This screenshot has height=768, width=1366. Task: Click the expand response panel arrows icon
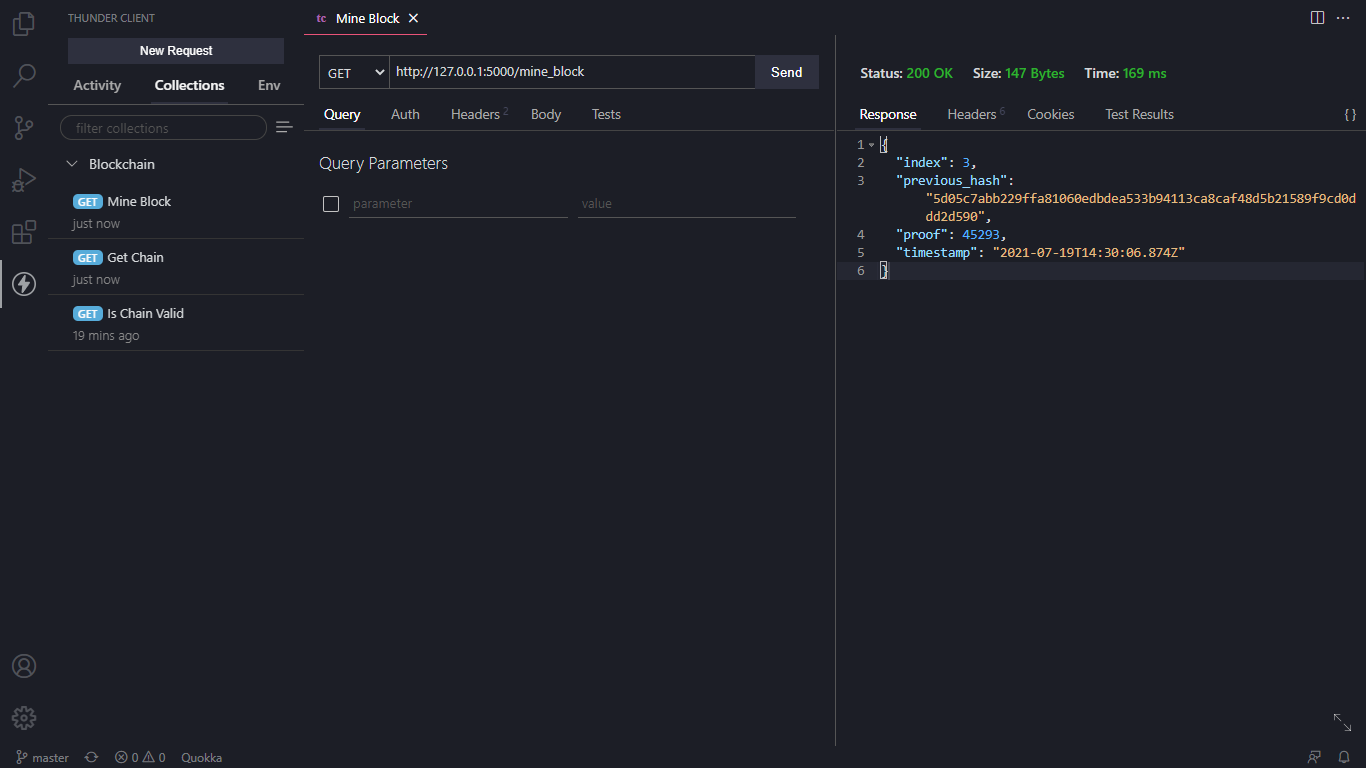(x=1342, y=722)
